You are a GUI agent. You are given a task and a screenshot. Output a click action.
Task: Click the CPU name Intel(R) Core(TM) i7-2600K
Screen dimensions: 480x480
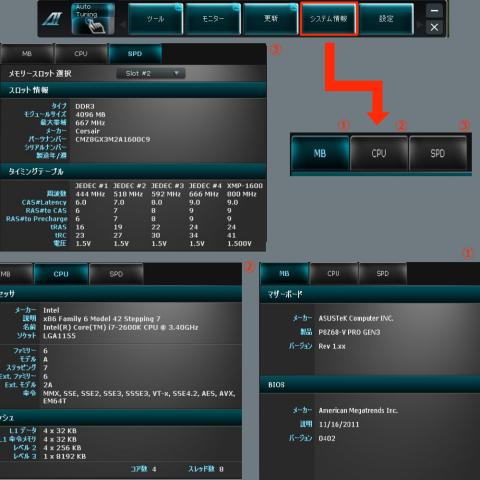[121, 327]
